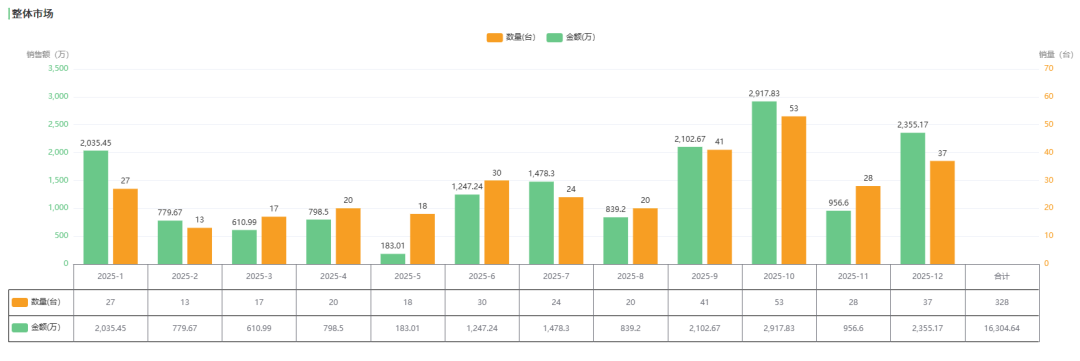The image size is (1080, 361).
Task: Toggle the 金额(万) series in the top legend
Action: click(x=570, y=37)
